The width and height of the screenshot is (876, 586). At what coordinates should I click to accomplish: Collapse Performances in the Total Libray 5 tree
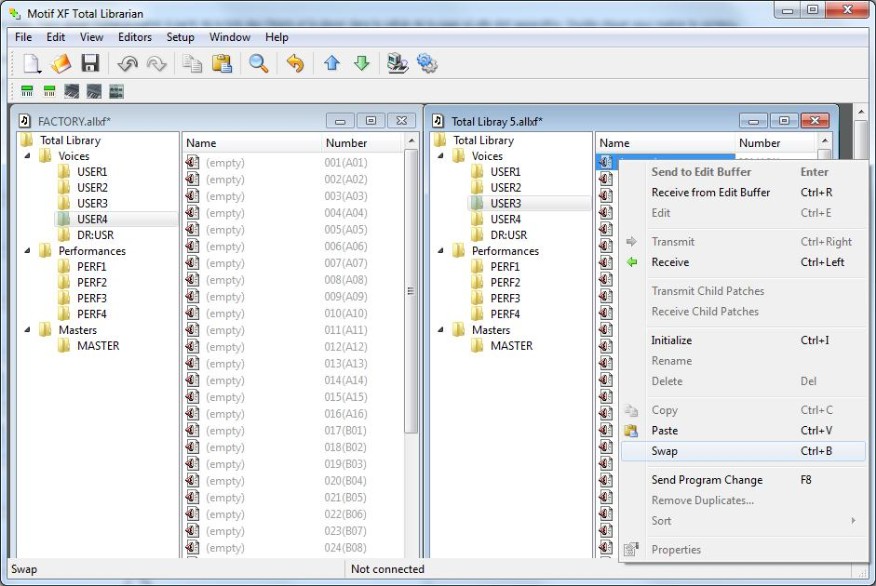[x=441, y=251]
